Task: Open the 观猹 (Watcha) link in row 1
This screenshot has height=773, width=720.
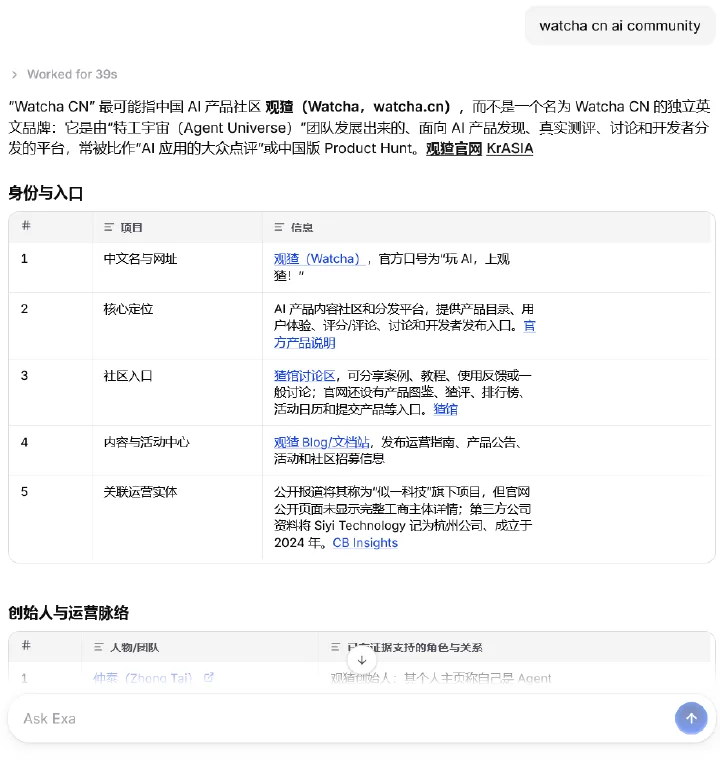Action: click(x=319, y=258)
